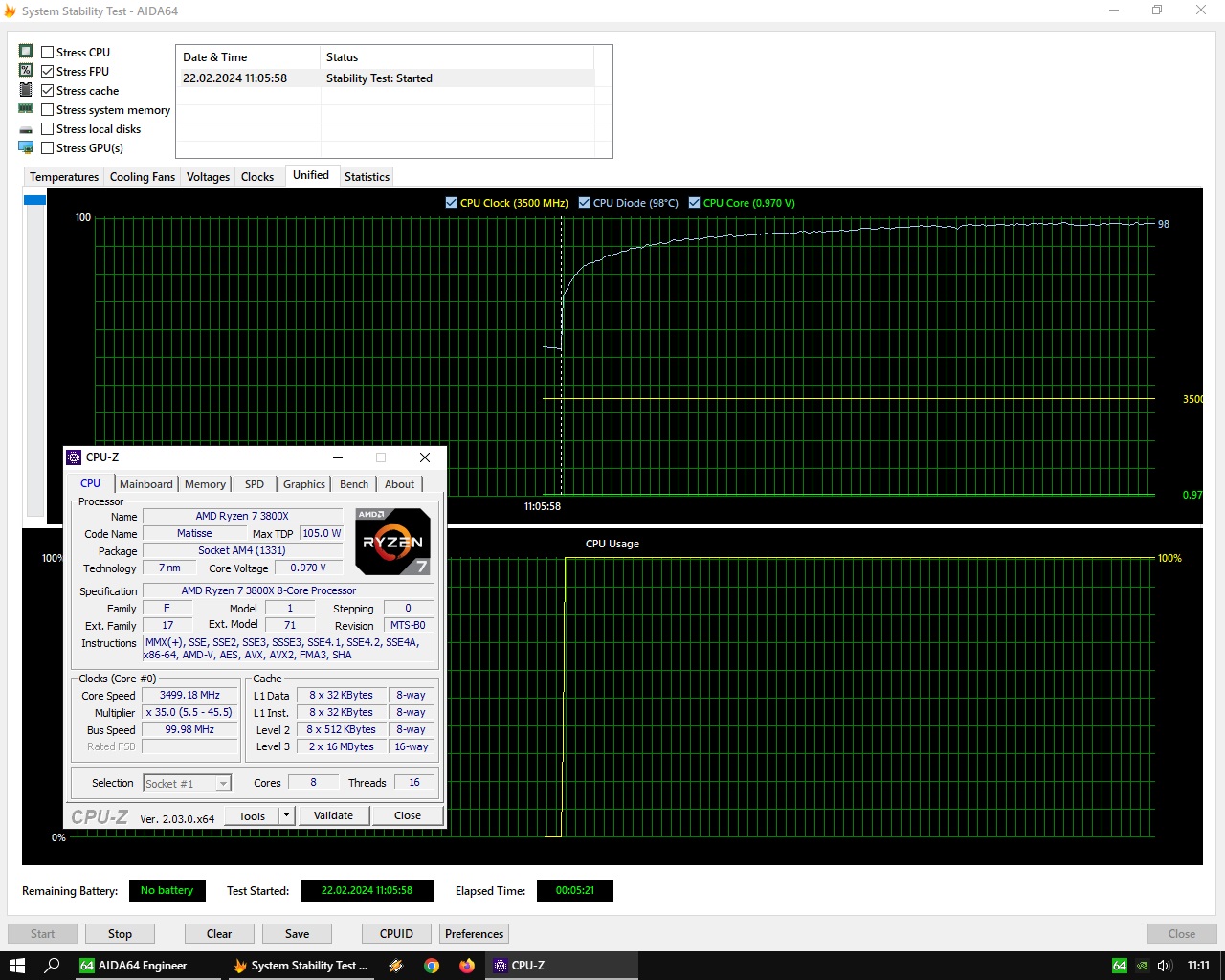Open the Socket #1 selection dropdown
Screen dimensions: 1225x980
tap(188, 783)
